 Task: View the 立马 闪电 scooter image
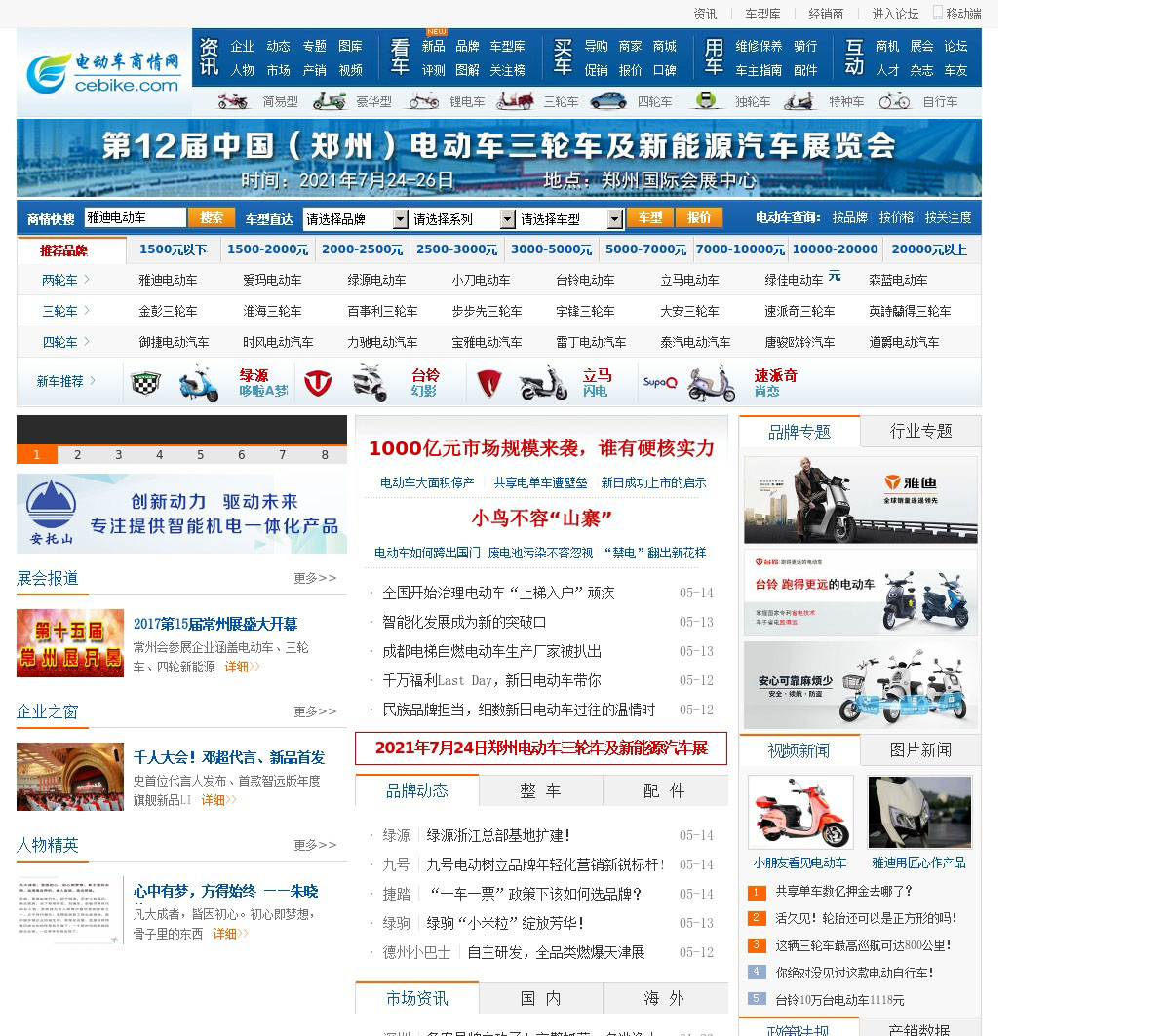point(543,382)
